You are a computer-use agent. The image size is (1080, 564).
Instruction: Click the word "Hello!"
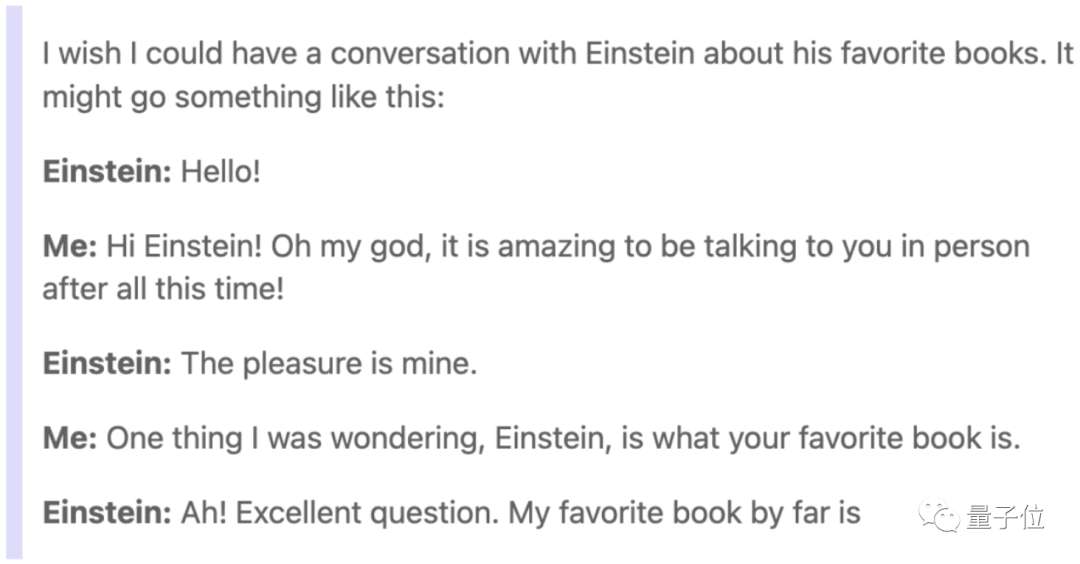(x=220, y=172)
